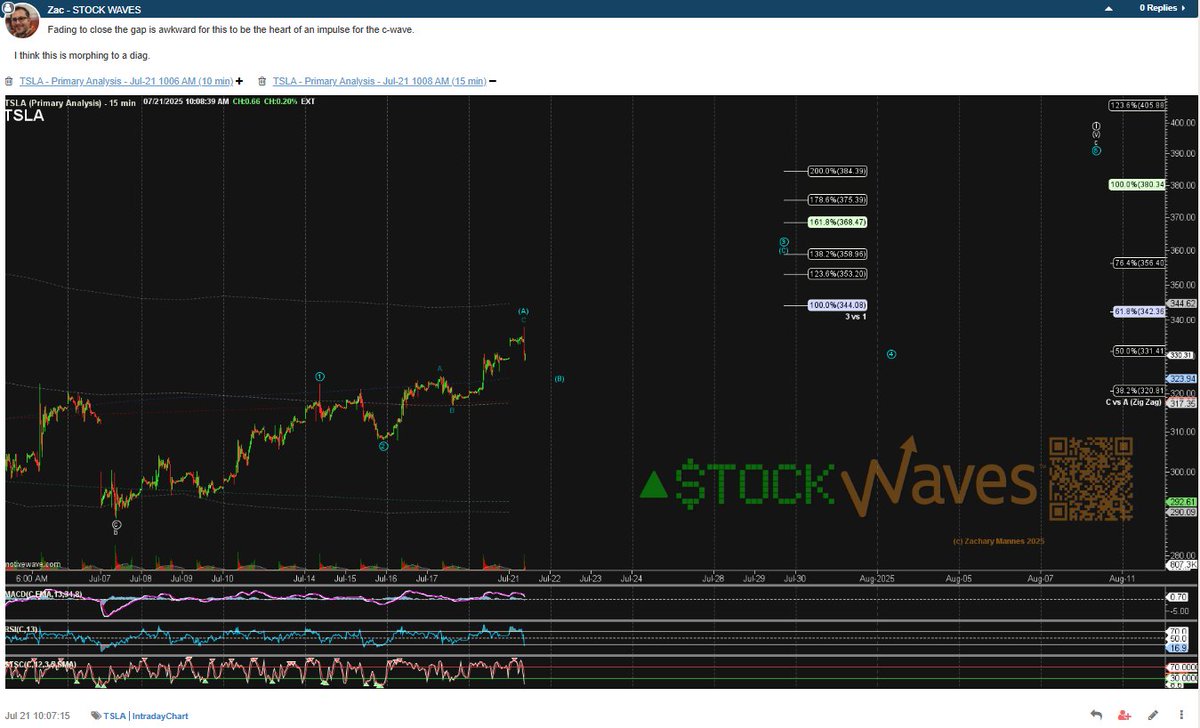Click the tag icon beside TSLA
Viewport: 1200px width, 728px height.
pos(96,716)
